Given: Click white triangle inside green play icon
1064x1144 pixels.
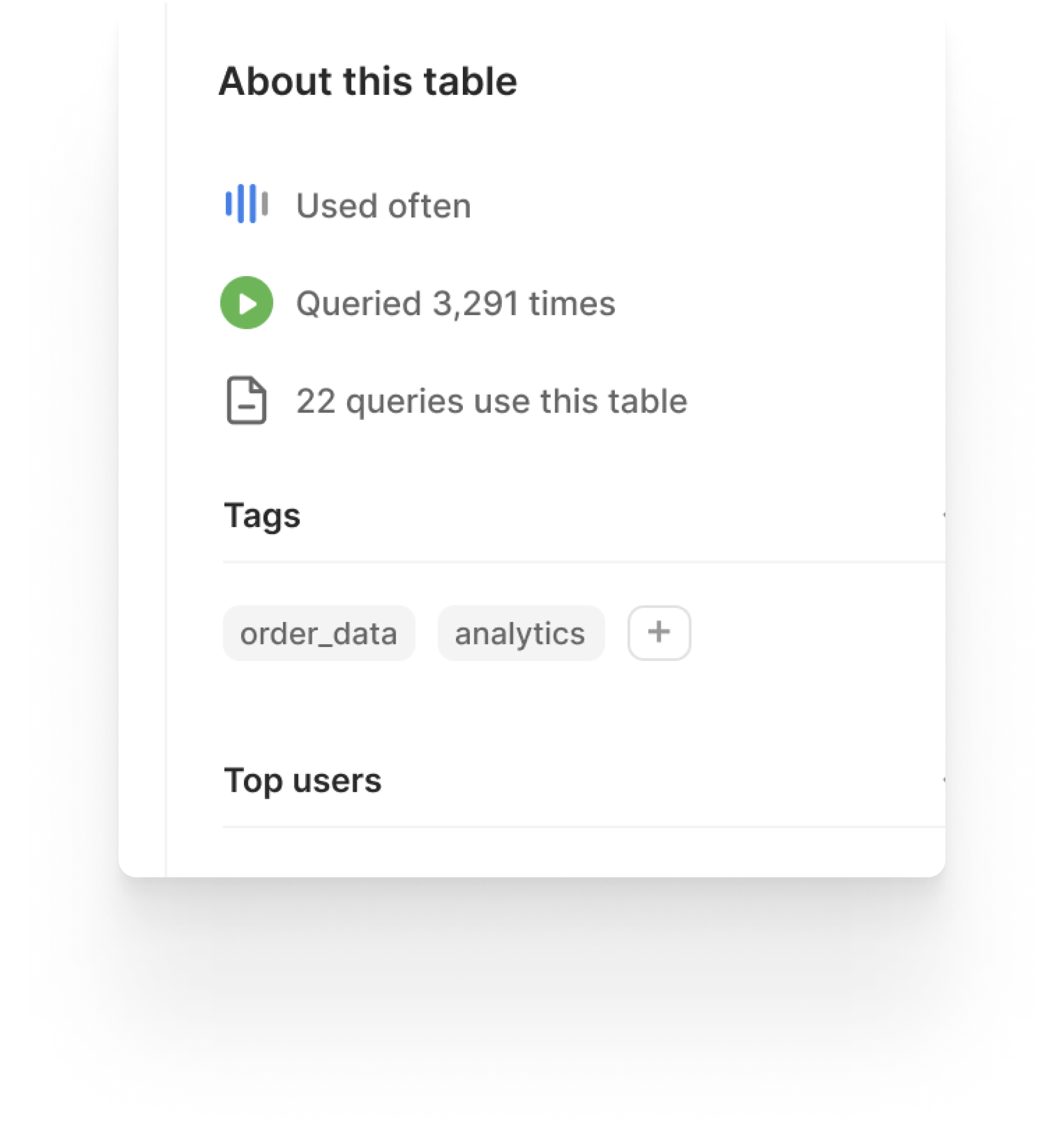Looking at the screenshot, I should 248,303.
